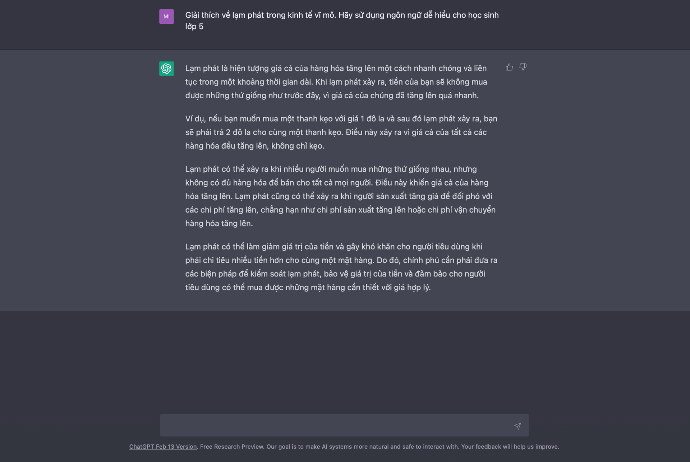This screenshot has height=462, width=690.
Task: Click the thumbs up icon on the response
Action: (510, 67)
